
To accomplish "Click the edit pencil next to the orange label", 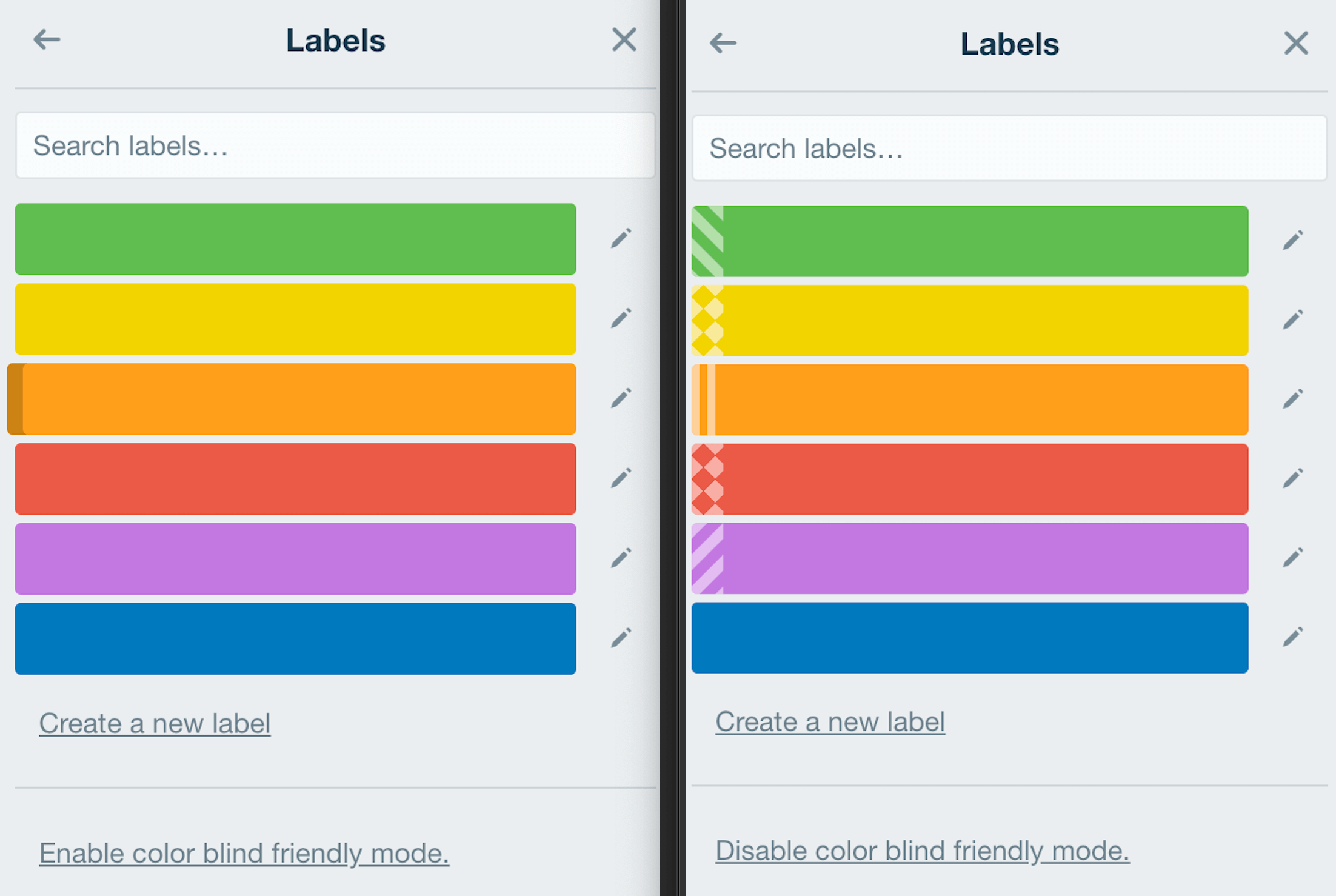I will tap(621, 398).
